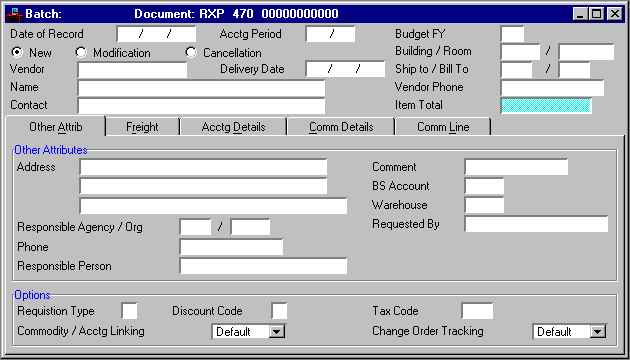The image size is (630, 360).
Task: Open the Acctg Details tab
Action: pyautogui.click(x=233, y=127)
